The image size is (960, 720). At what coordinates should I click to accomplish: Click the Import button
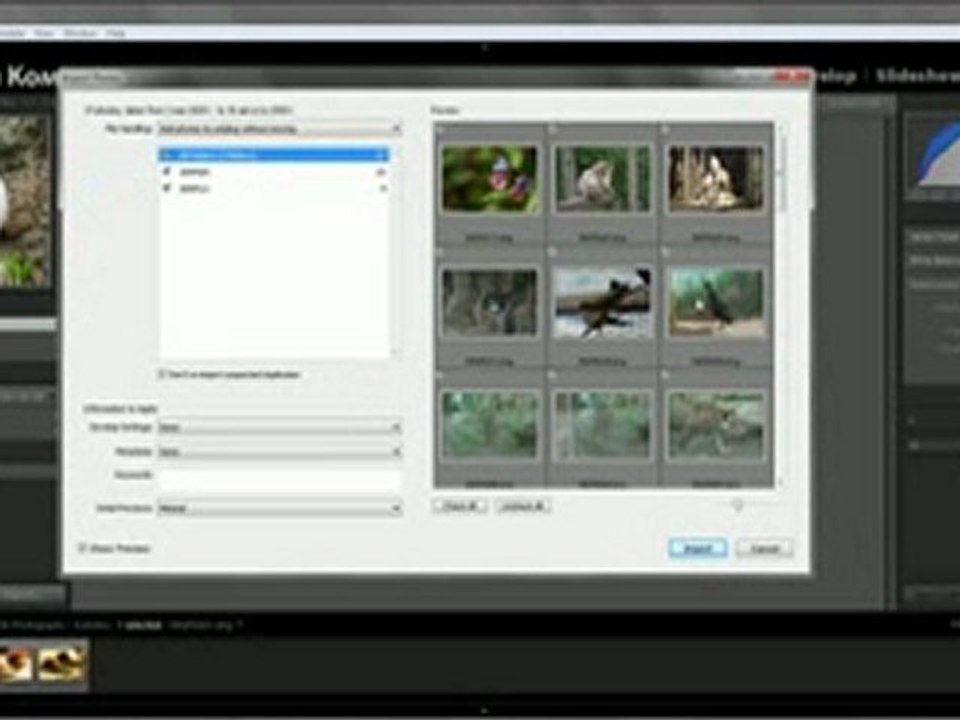pos(698,548)
